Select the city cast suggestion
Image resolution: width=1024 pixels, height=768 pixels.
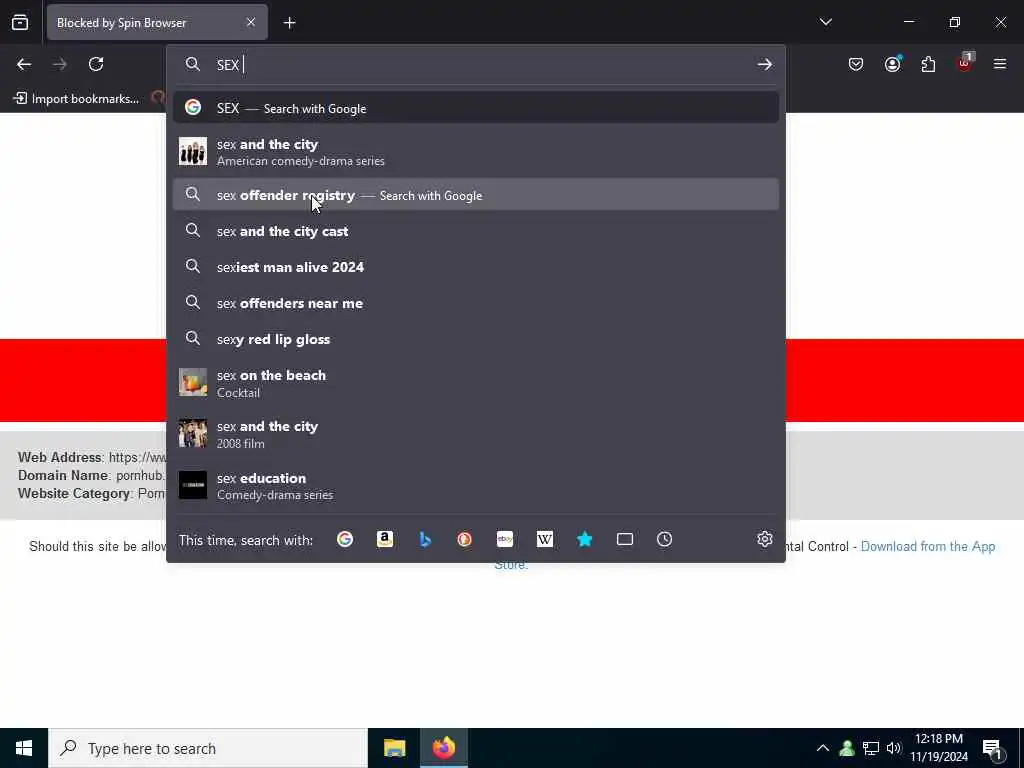(x=475, y=231)
